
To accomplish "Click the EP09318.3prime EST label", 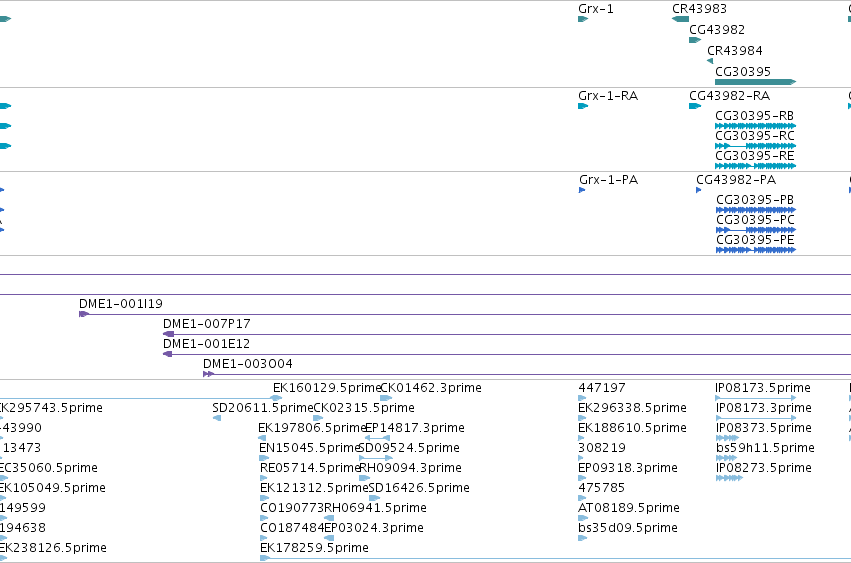I will coord(628,468).
